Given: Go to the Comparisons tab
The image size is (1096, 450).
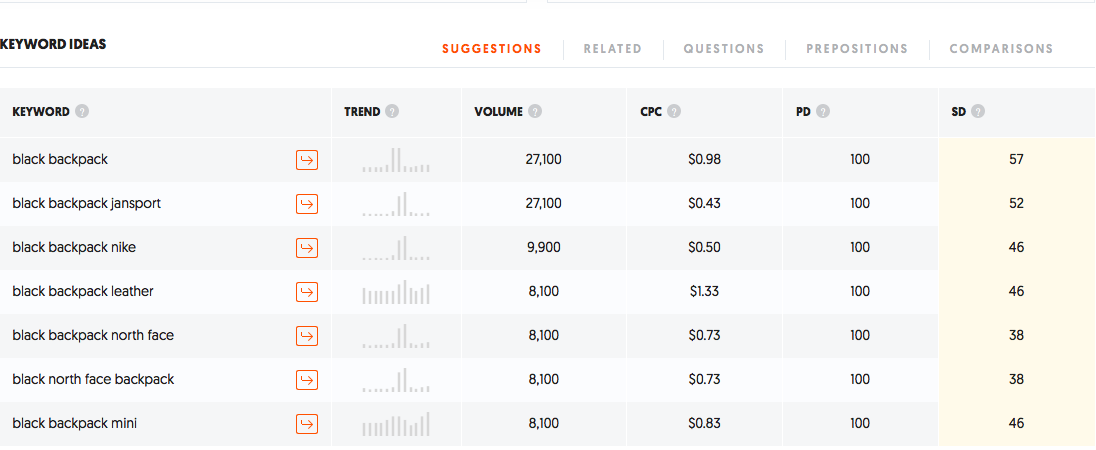Looking at the screenshot, I should pyautogui.click(x=1000, y=48).
